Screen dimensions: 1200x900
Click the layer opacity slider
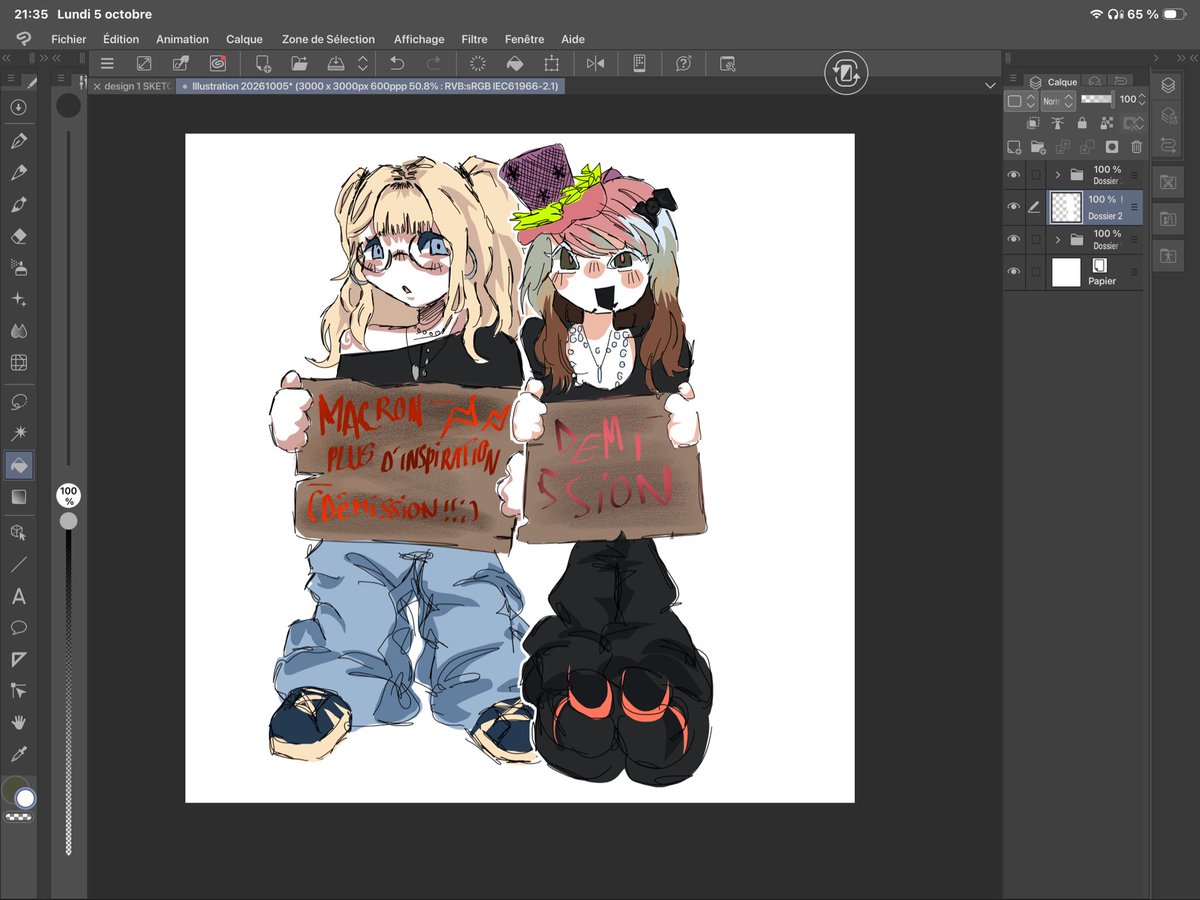click(x=1097, y=100)
